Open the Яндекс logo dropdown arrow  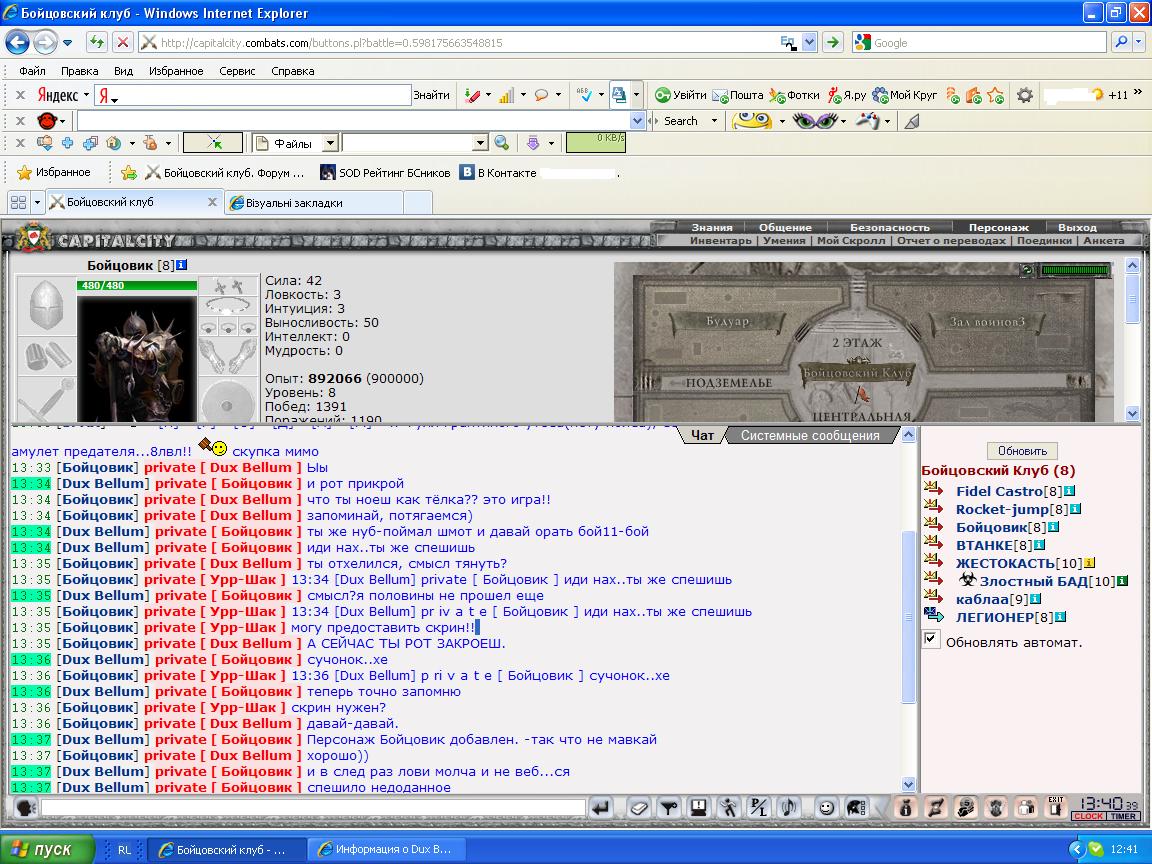(86, 95)
